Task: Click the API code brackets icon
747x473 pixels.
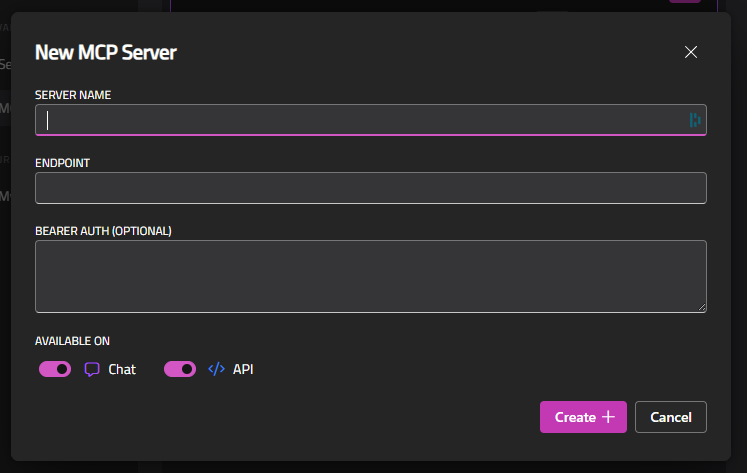Action: click(x=216, y=369)
